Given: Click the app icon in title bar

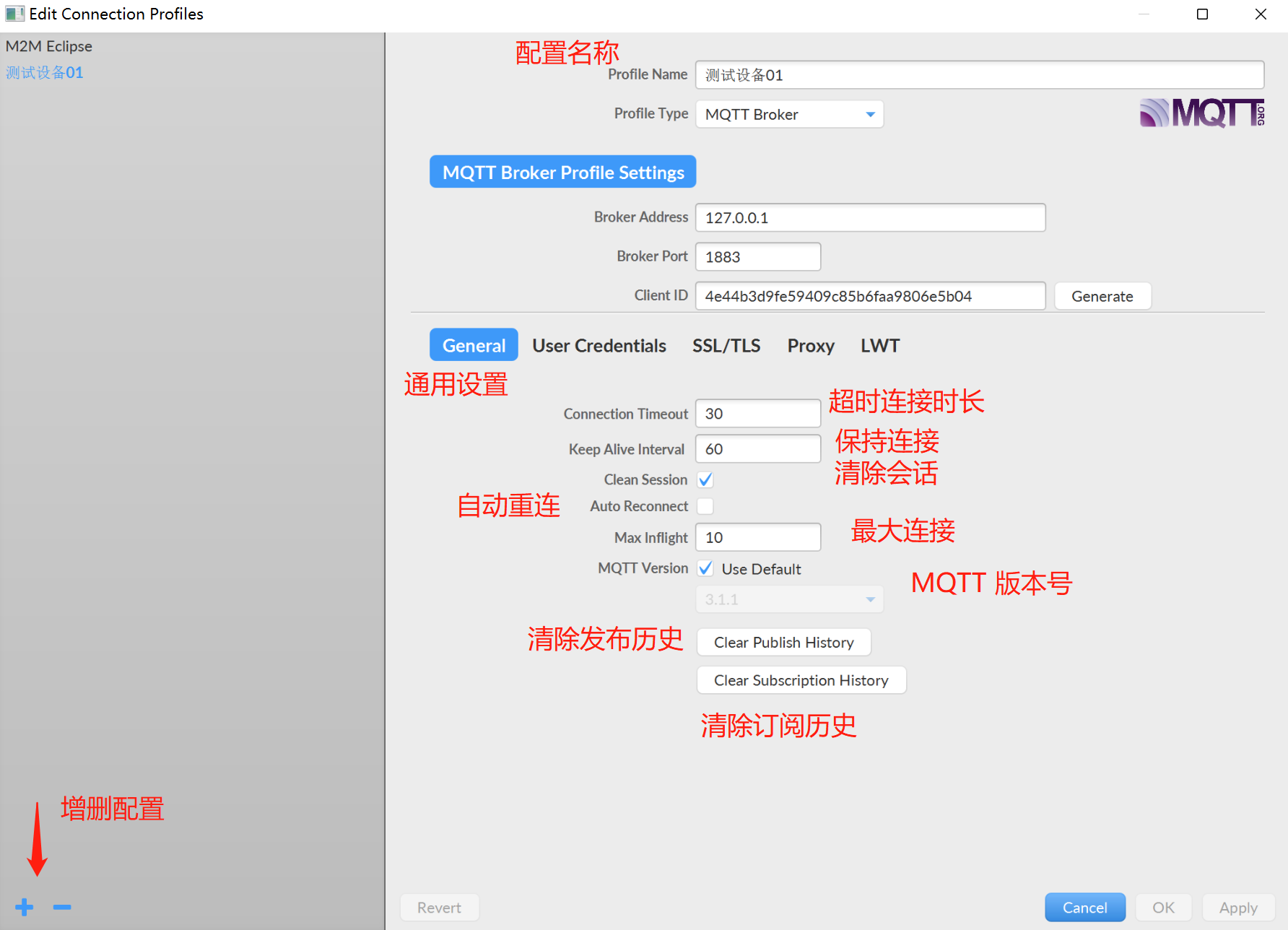Looking at the screenshot, I should (x=14, y=14).
